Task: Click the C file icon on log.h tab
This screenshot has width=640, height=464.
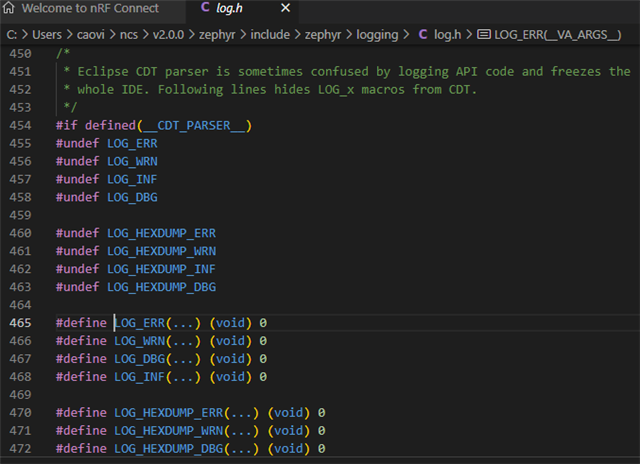Action: pyautogui.click(x=205, y=9)
